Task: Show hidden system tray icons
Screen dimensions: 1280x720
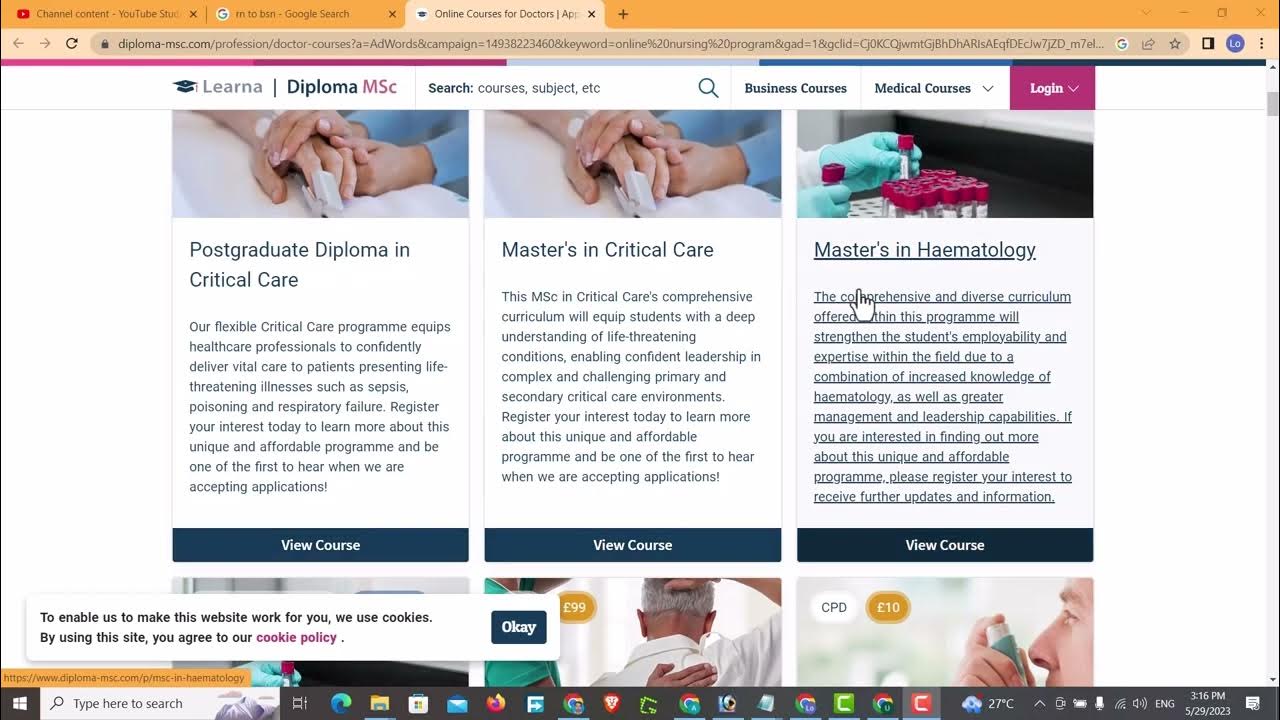Action: tap(1041, 703)
